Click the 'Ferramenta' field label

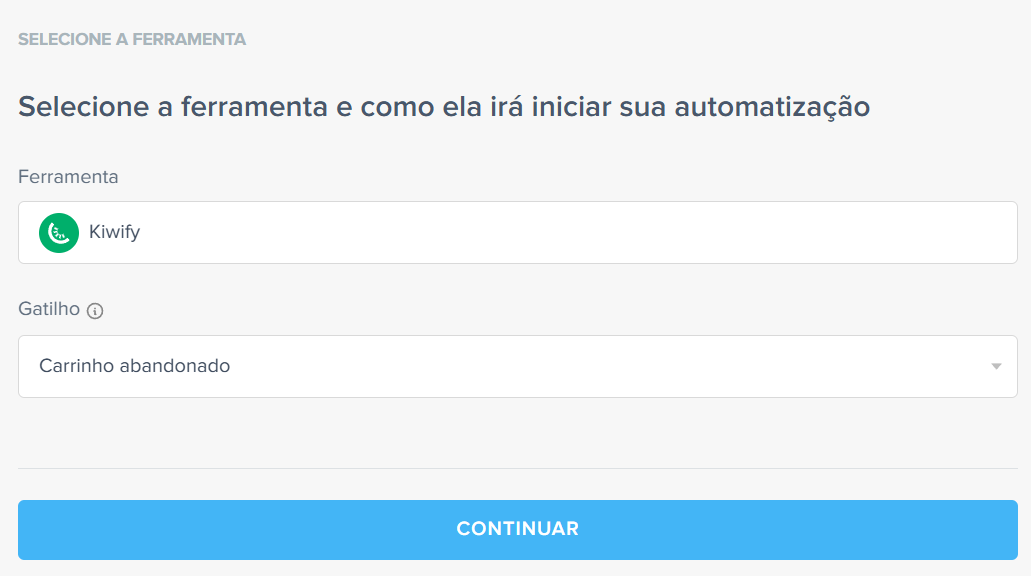(68, 177)
